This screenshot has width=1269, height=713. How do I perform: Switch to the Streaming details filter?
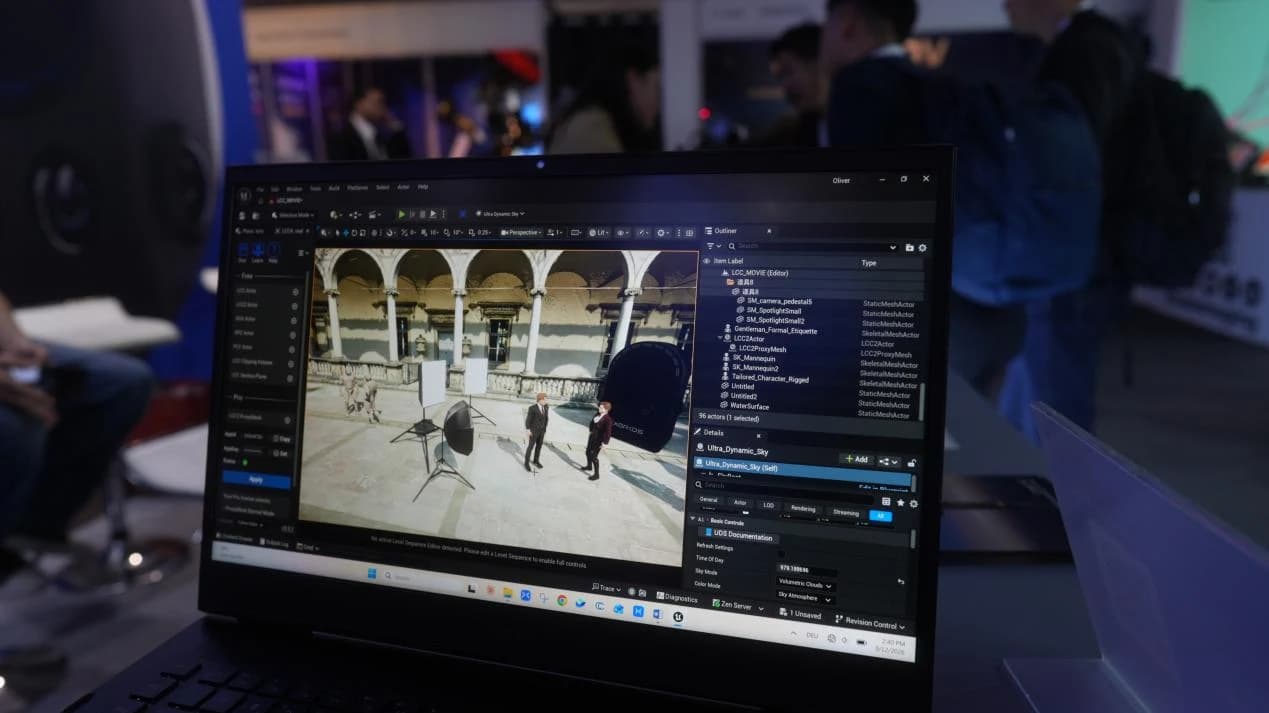click(846, 513)
